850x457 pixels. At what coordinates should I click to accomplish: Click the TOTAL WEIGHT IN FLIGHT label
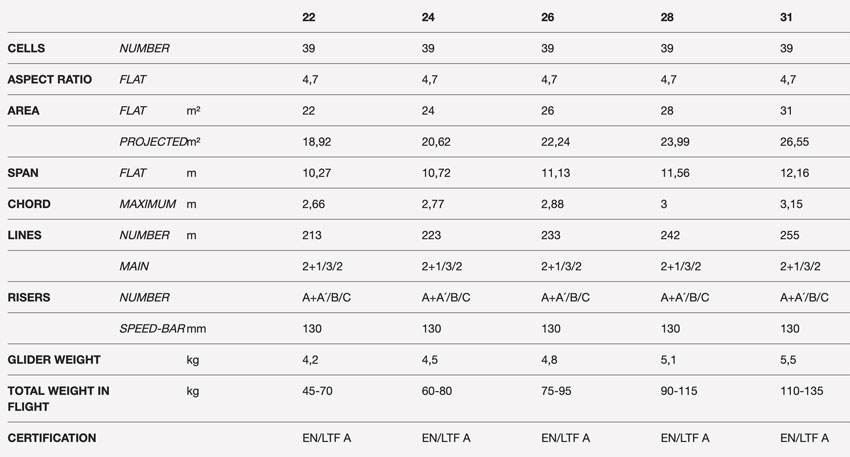(58, 398)
